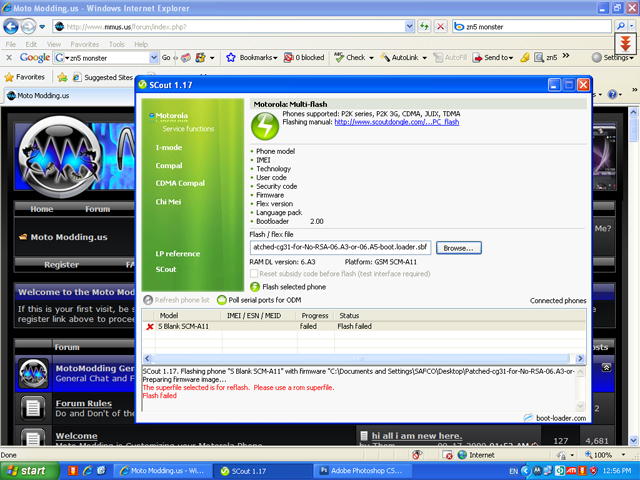Click the Google toolbar Go button
This screenshot has width=640, height=480.
[166, 58]
